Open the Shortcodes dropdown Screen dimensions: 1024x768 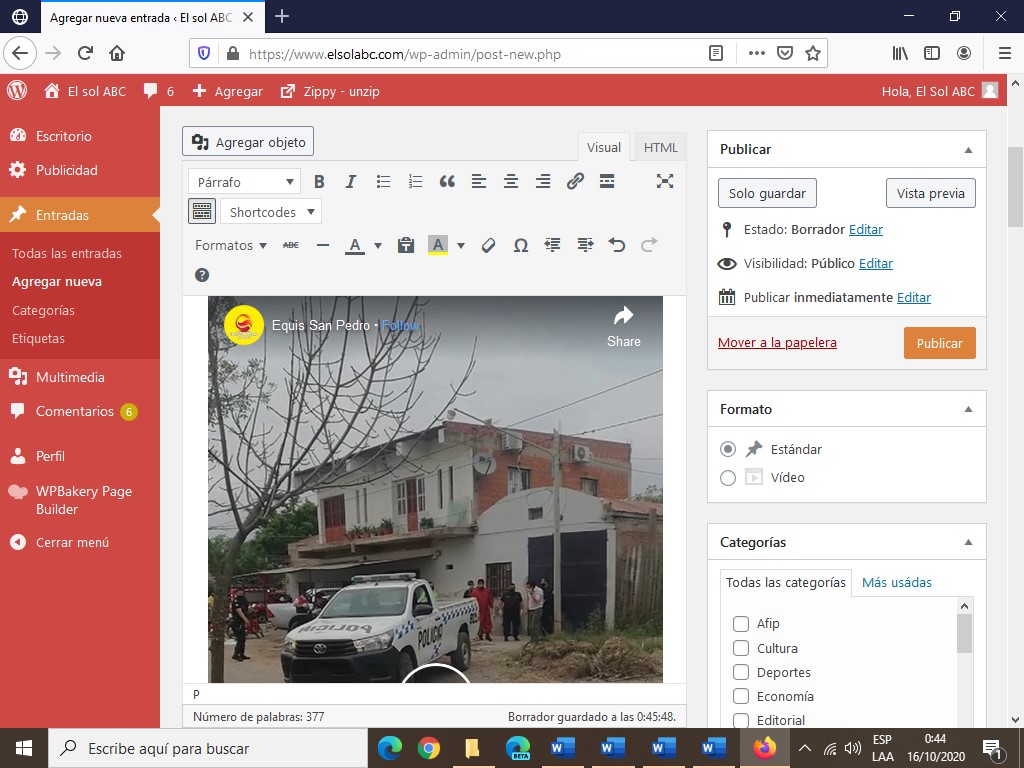pyautogui.click(x=271, y=212)
